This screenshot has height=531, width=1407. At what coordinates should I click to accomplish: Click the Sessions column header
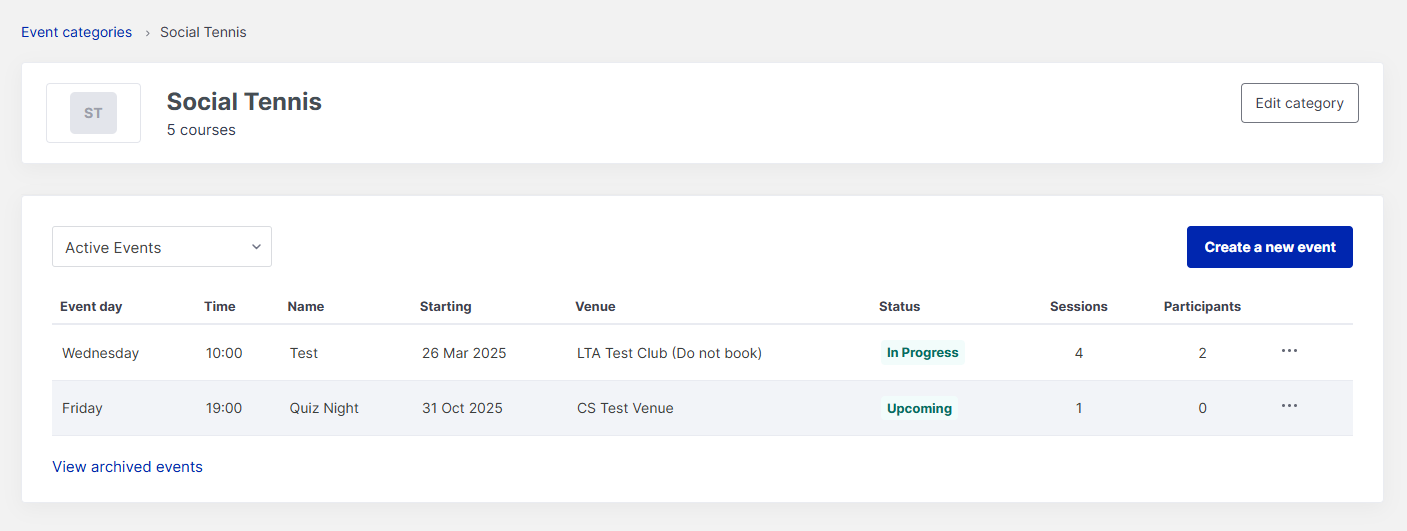coord(1078,307)
